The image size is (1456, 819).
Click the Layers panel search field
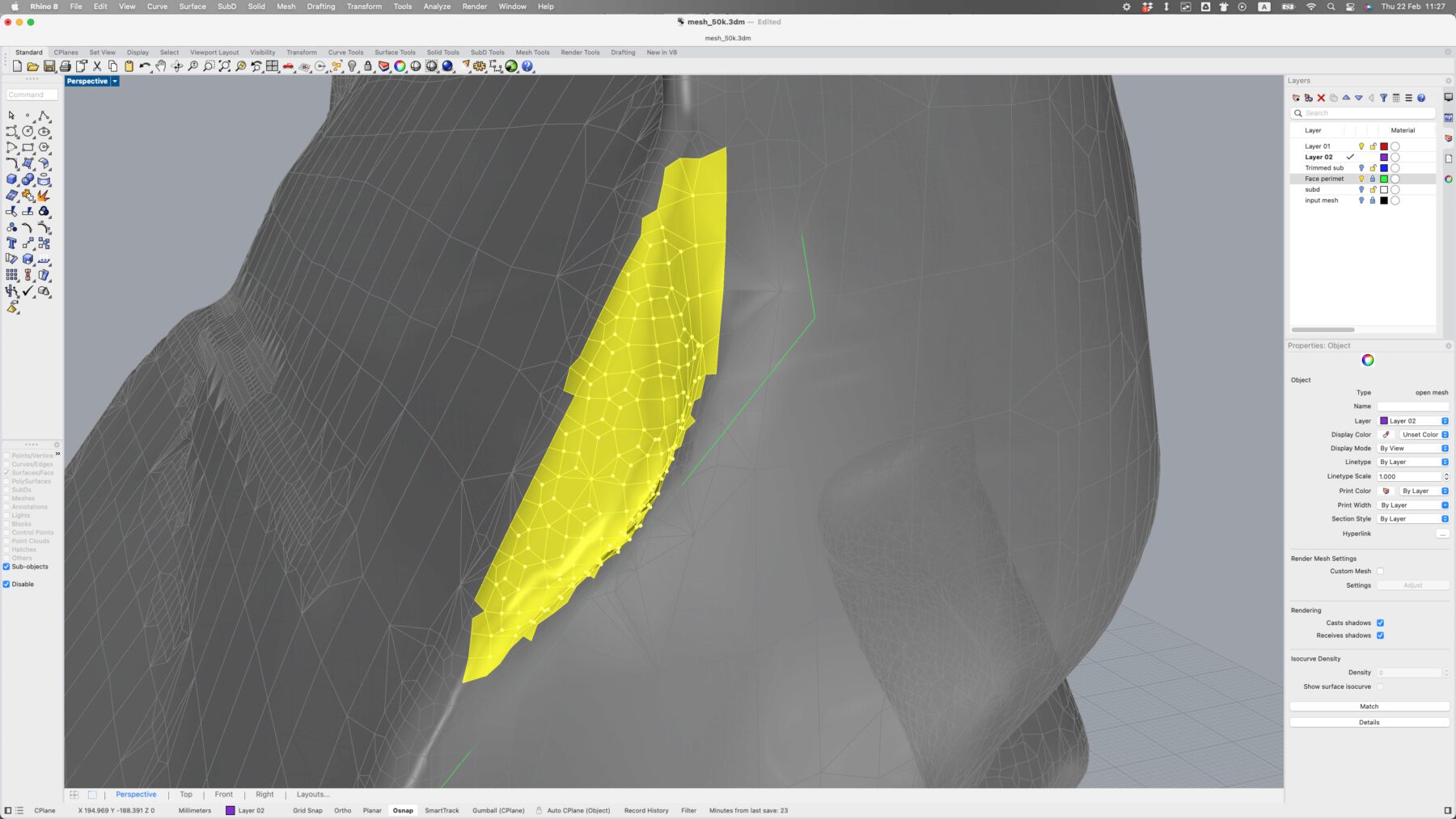1363,113
